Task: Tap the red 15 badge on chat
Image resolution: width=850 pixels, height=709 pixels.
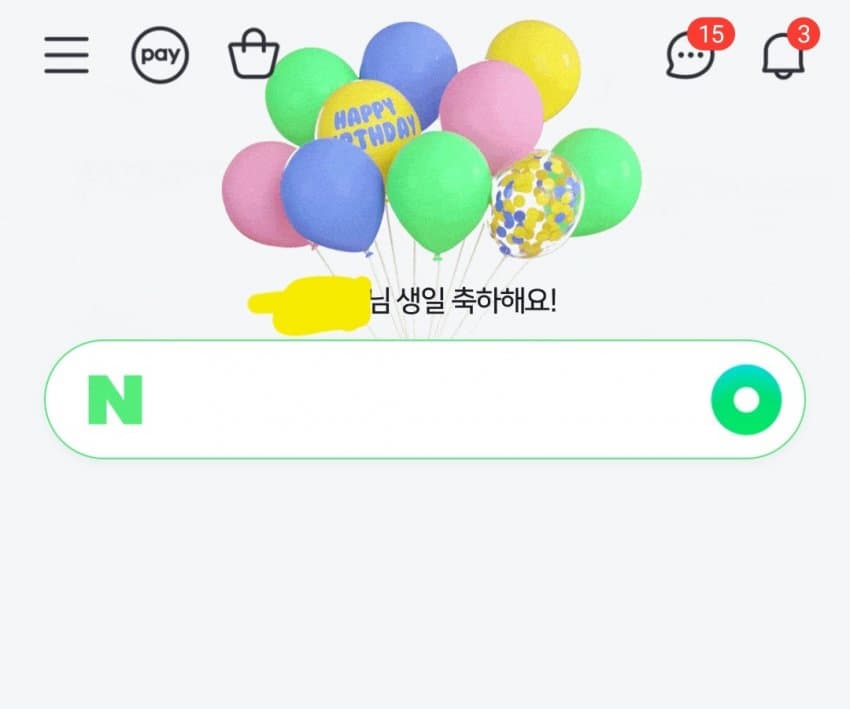Action: pyautogui.click(x=711, y=34)
